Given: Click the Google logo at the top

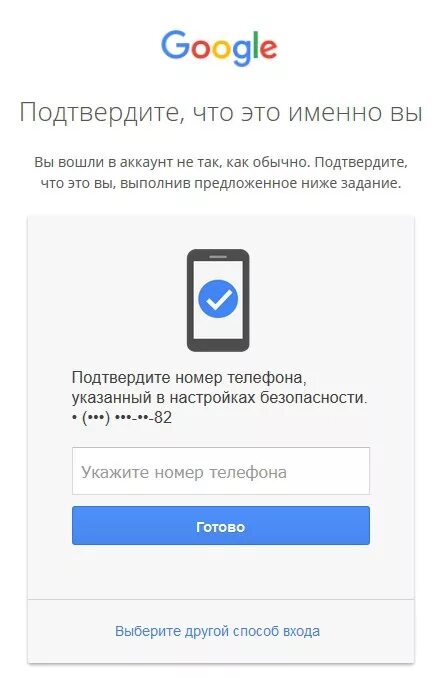Looking at the screenshot, I should click(219, 48).
